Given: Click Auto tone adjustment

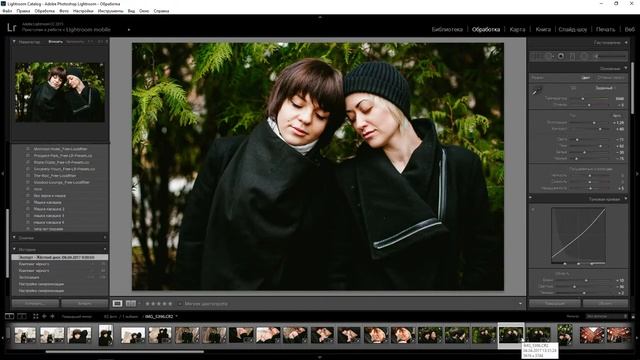Looking at the screenshot, I should (x=617, y=116).
